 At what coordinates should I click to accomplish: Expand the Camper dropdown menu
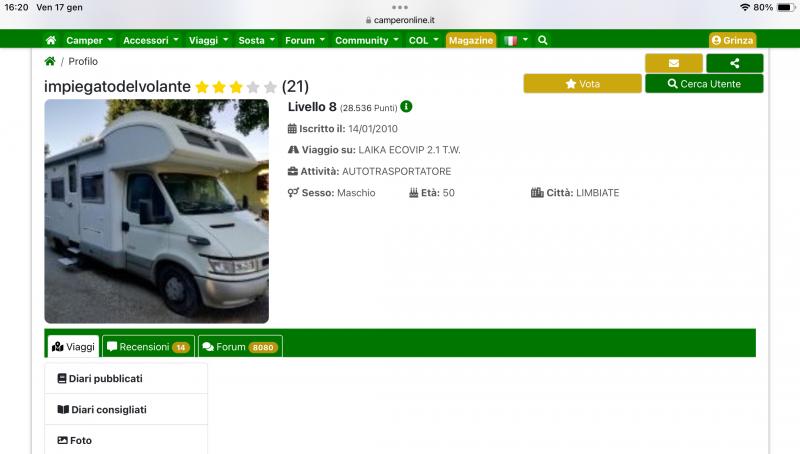[88, 40]
